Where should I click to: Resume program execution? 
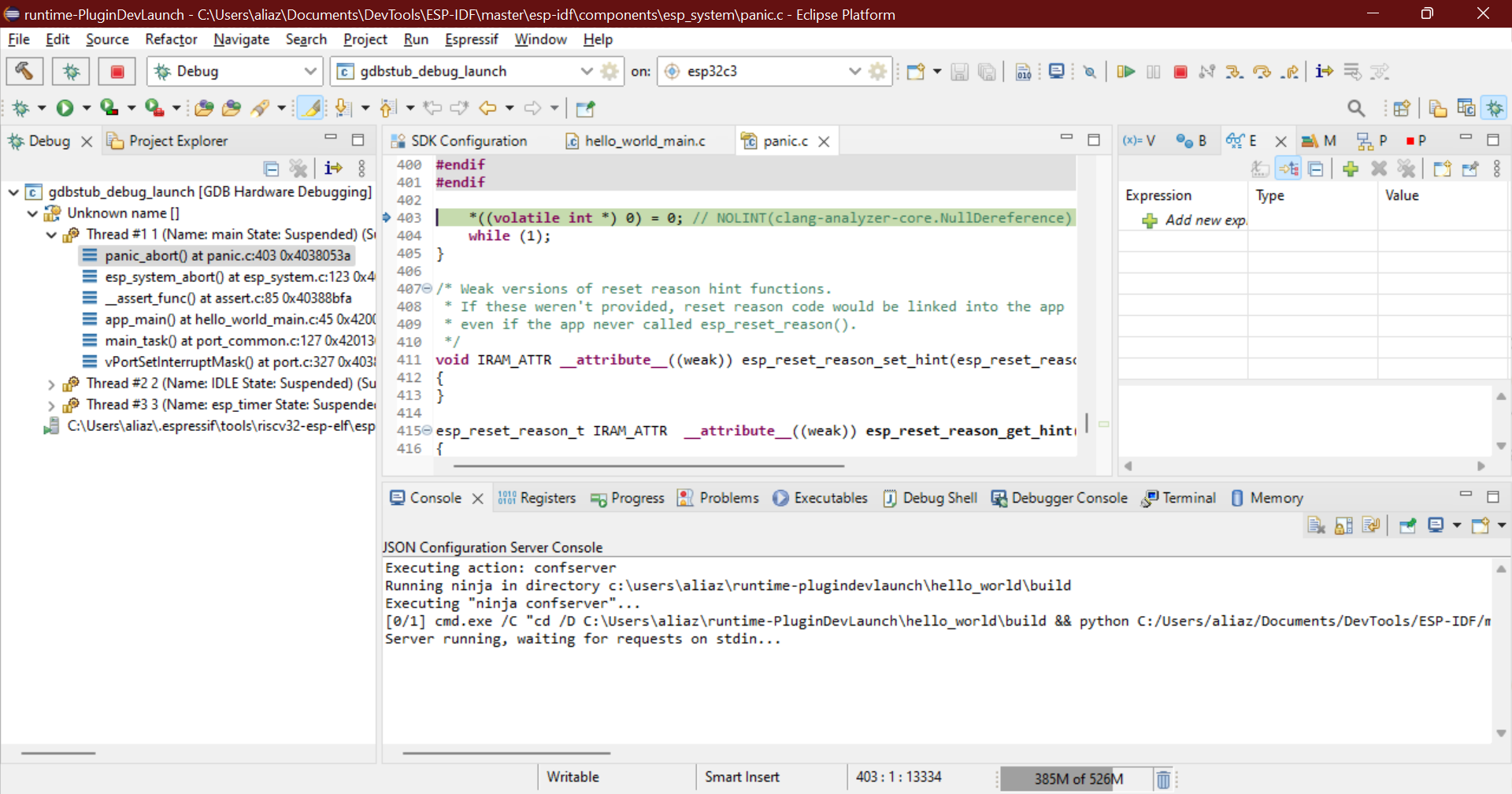1125,71
